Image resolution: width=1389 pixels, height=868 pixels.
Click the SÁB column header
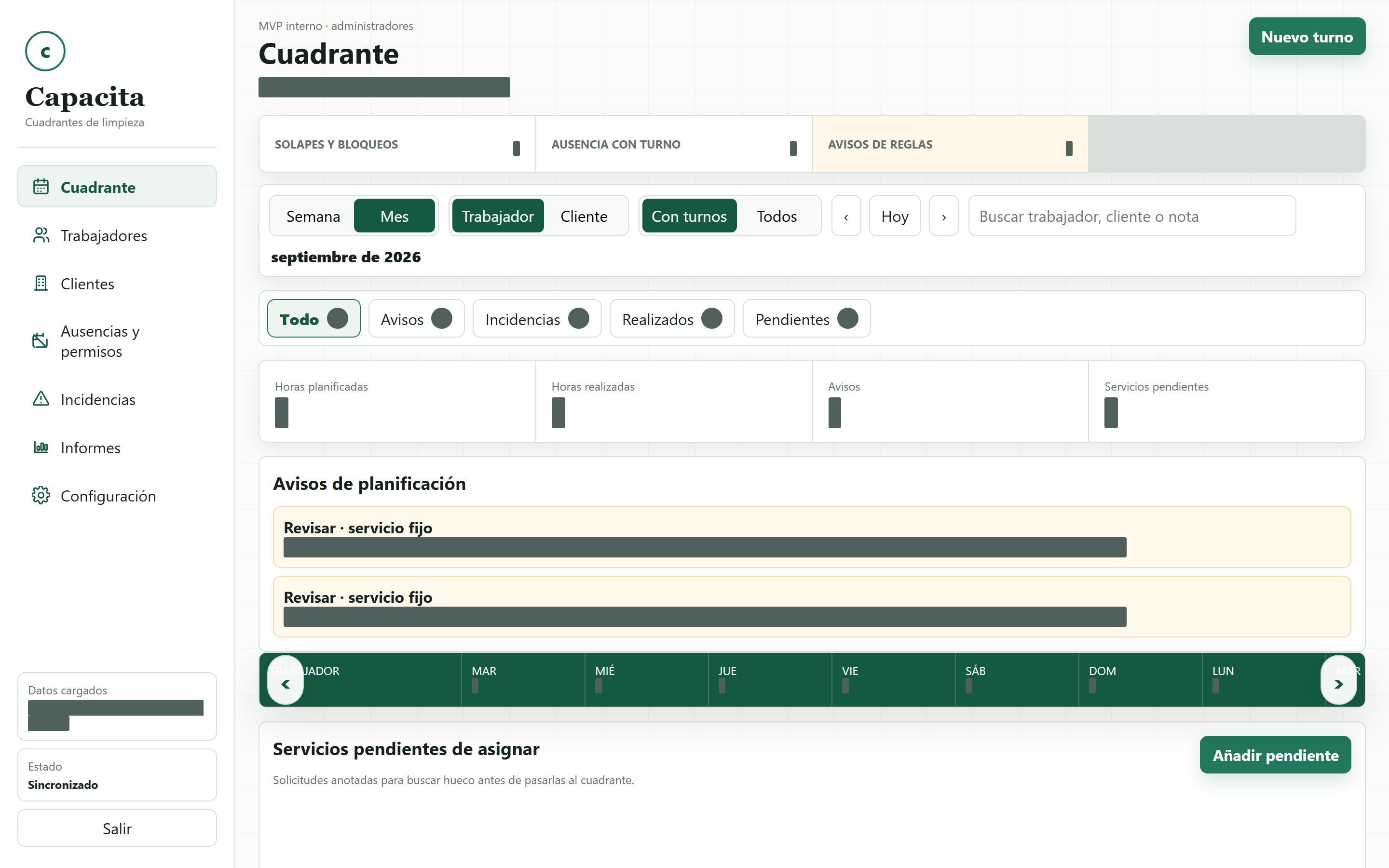tap(1017, 679)
